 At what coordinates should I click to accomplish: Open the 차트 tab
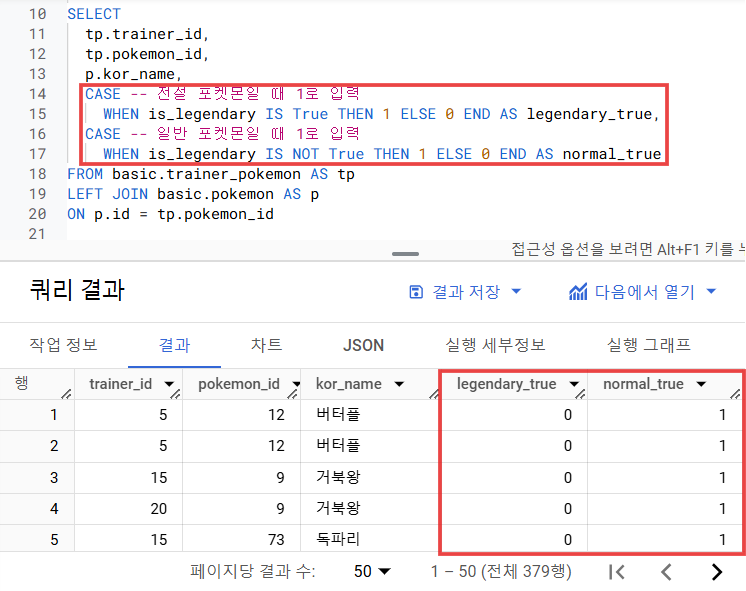pos(266,345)
